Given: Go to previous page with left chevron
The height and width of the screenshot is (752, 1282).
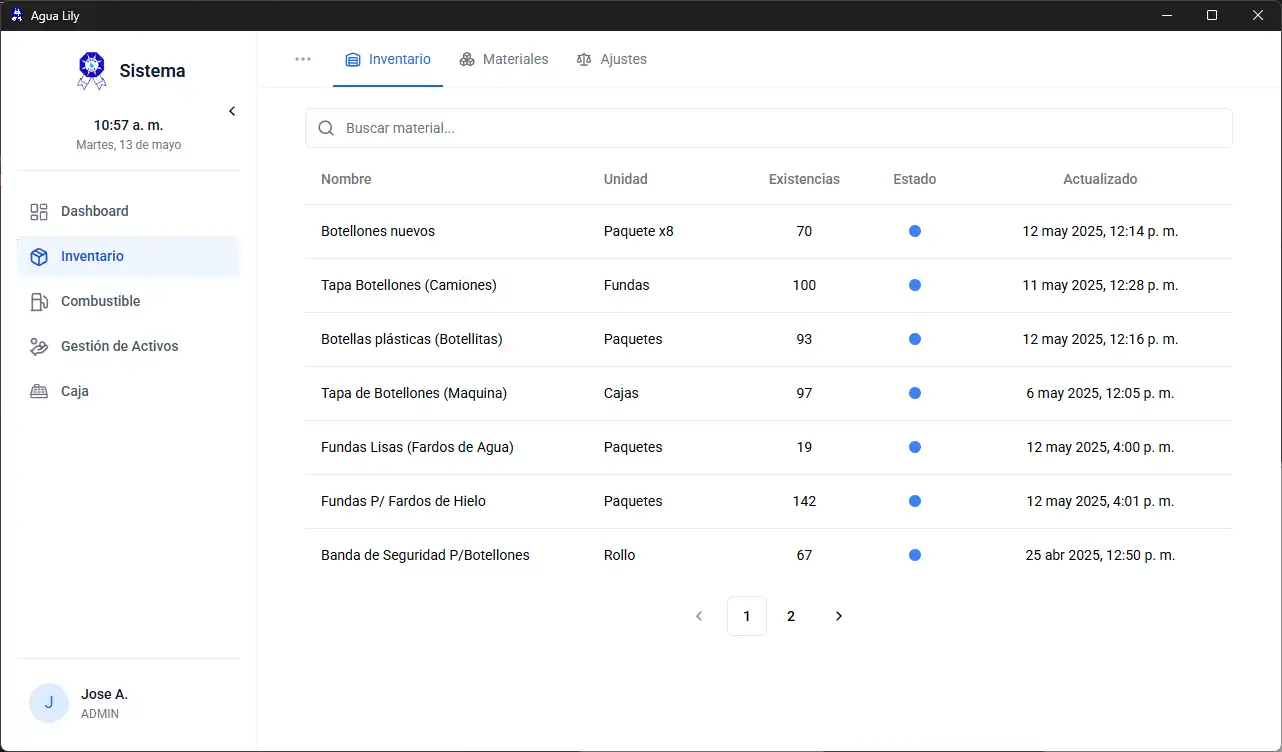Looking at the screenshot, I should coord(699,616).
